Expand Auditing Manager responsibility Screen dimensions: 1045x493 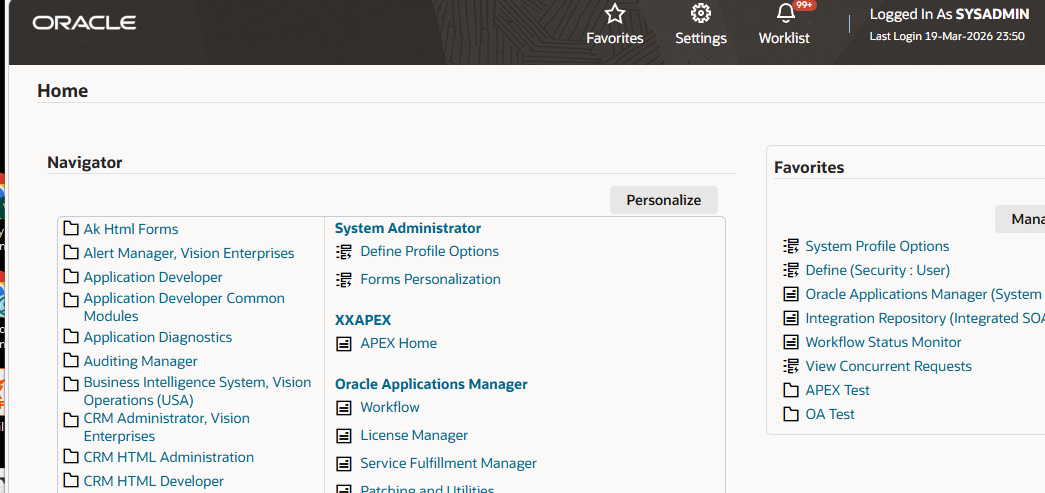pos(141,361)
